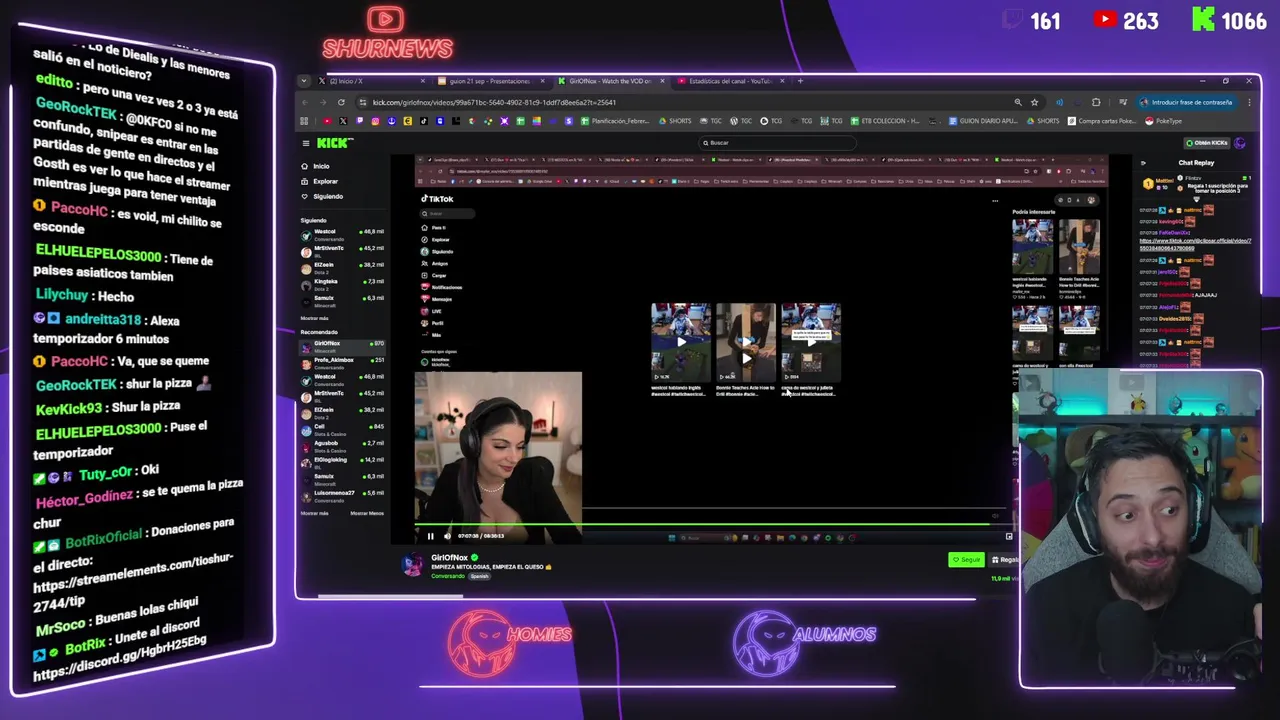Click the HOMIES neon logo
1280x720 pixels.
pos(510,642)
